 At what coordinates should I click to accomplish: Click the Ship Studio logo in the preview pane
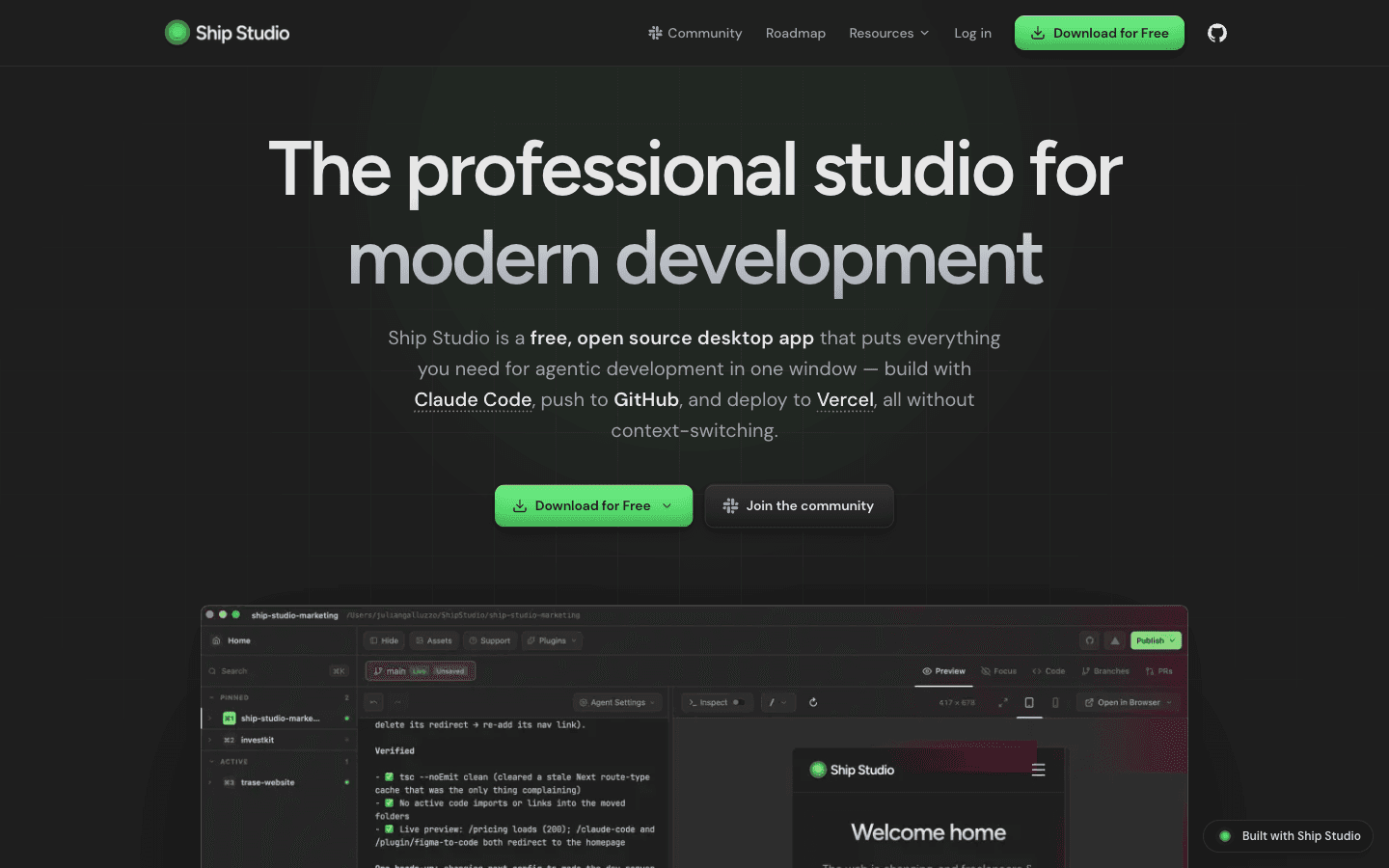click(852, 770)
